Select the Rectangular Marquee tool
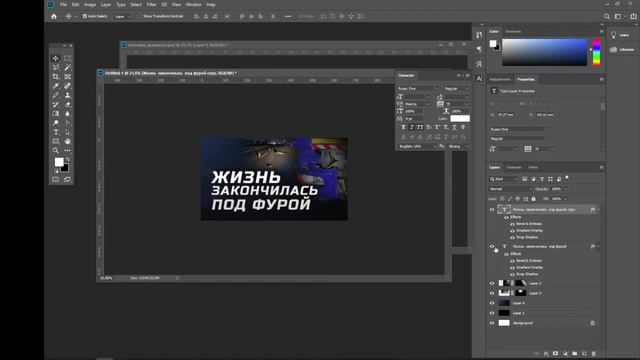This screenshot has width=640, height=360. (x=67, y=58)
